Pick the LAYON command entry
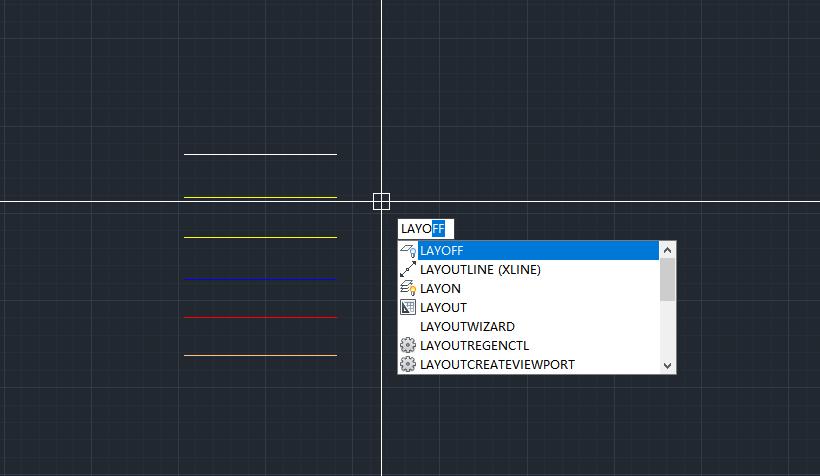The height and width of the screenshot is (476, 820). pyautogui.click(x=441, y=289)
